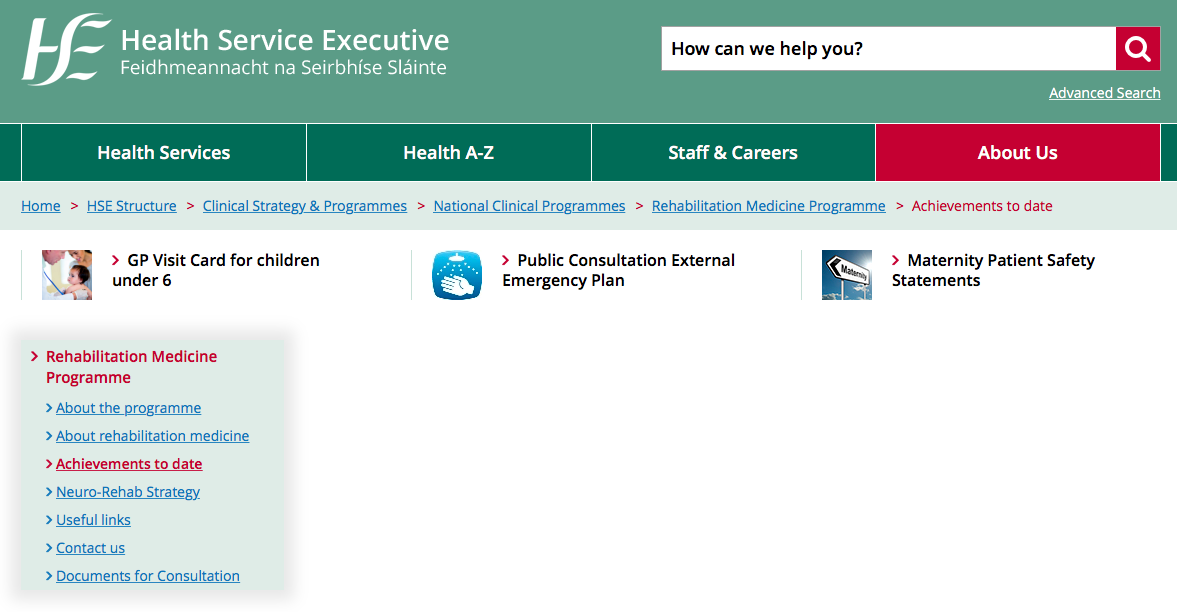Open the GP Visit Card thumbnail image

coord(67,275)
